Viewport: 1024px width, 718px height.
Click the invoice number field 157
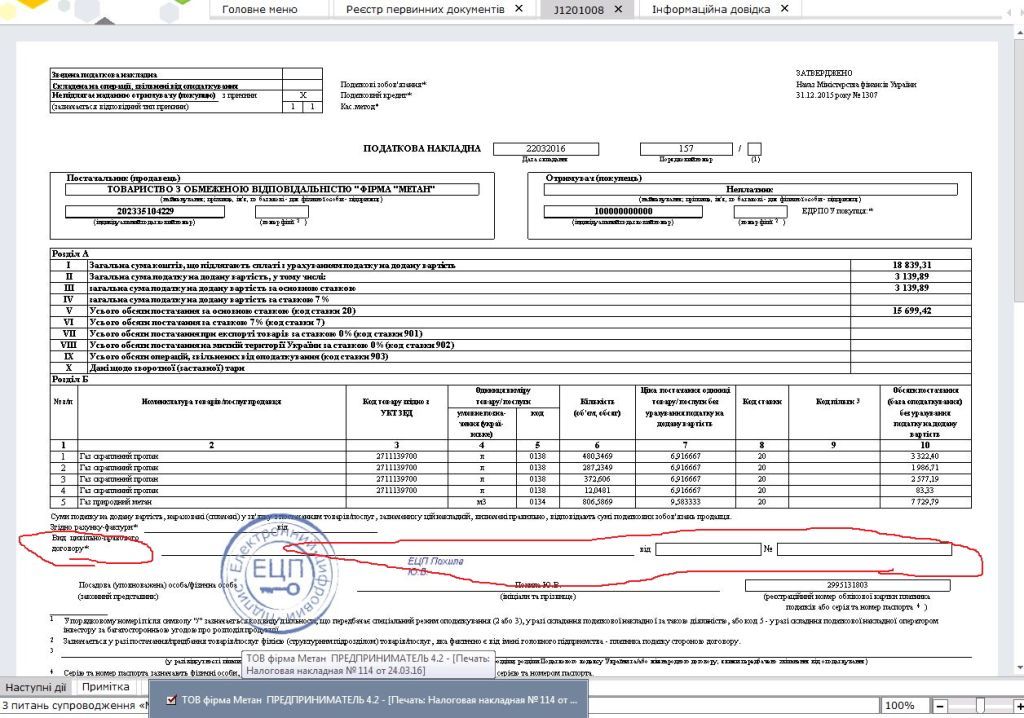[x=686, y=149]
